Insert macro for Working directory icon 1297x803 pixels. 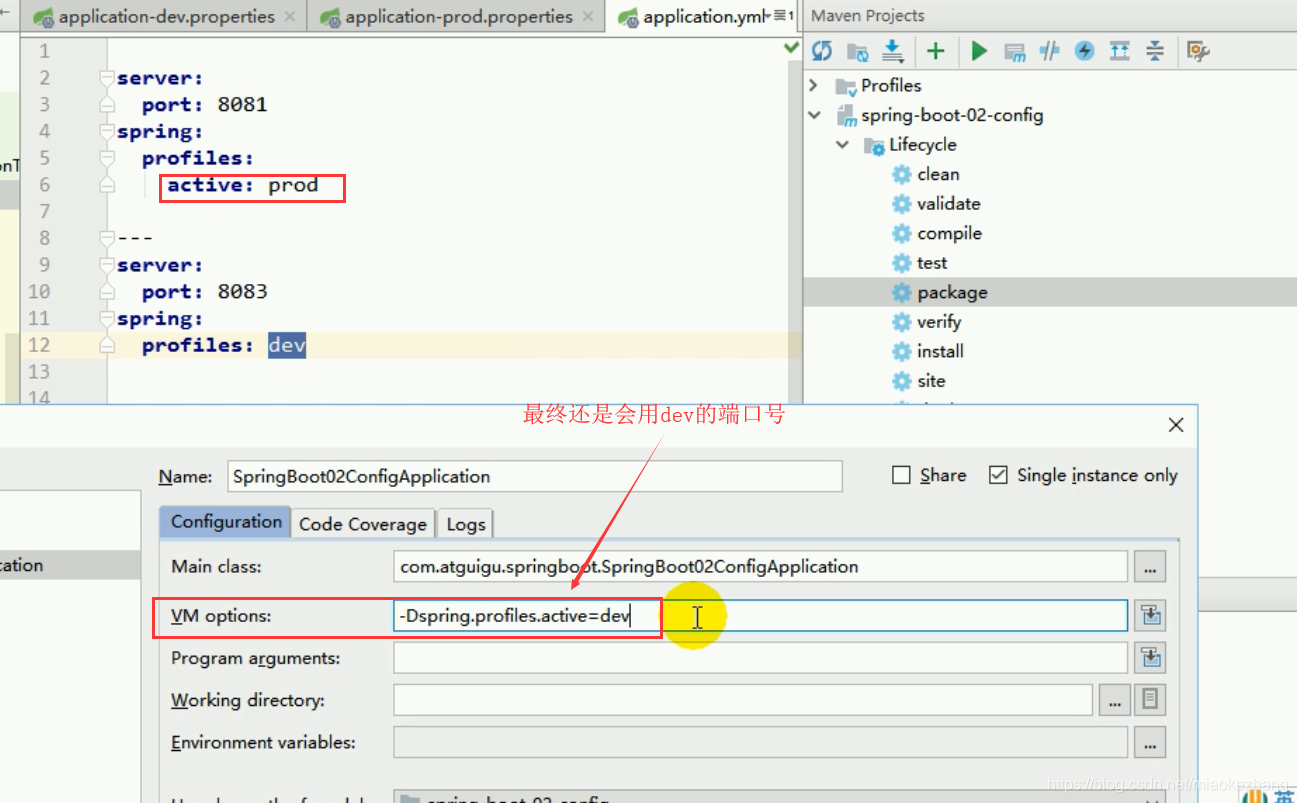coord(1151,700)
